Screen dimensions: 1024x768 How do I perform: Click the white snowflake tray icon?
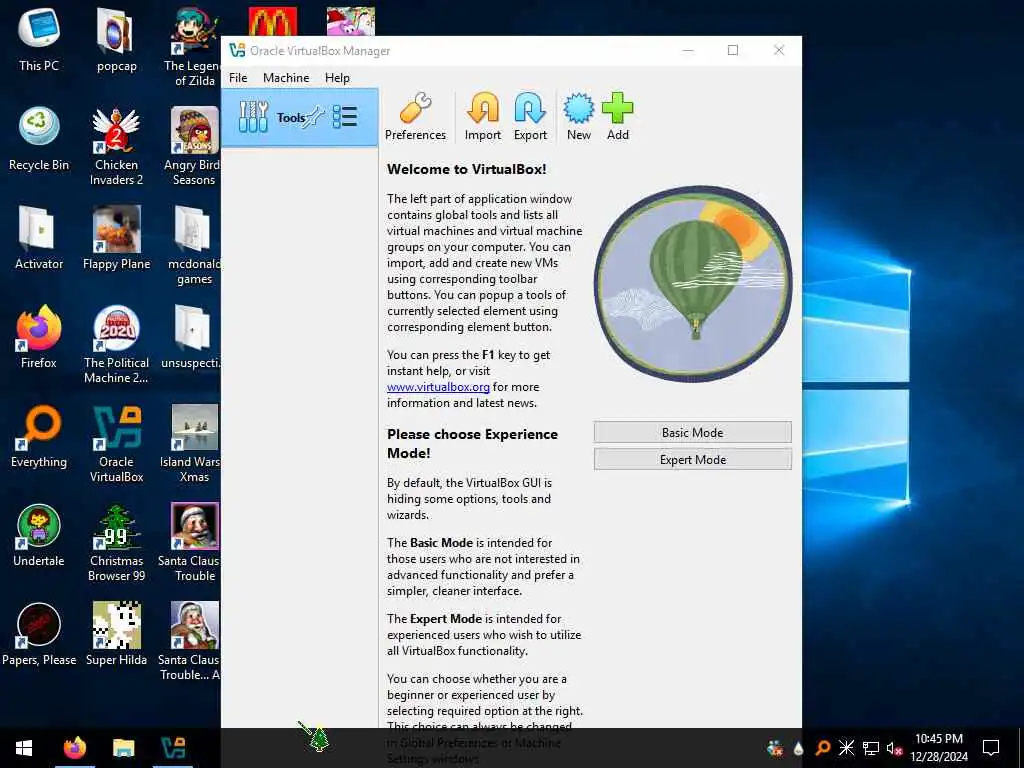point(846,748)
